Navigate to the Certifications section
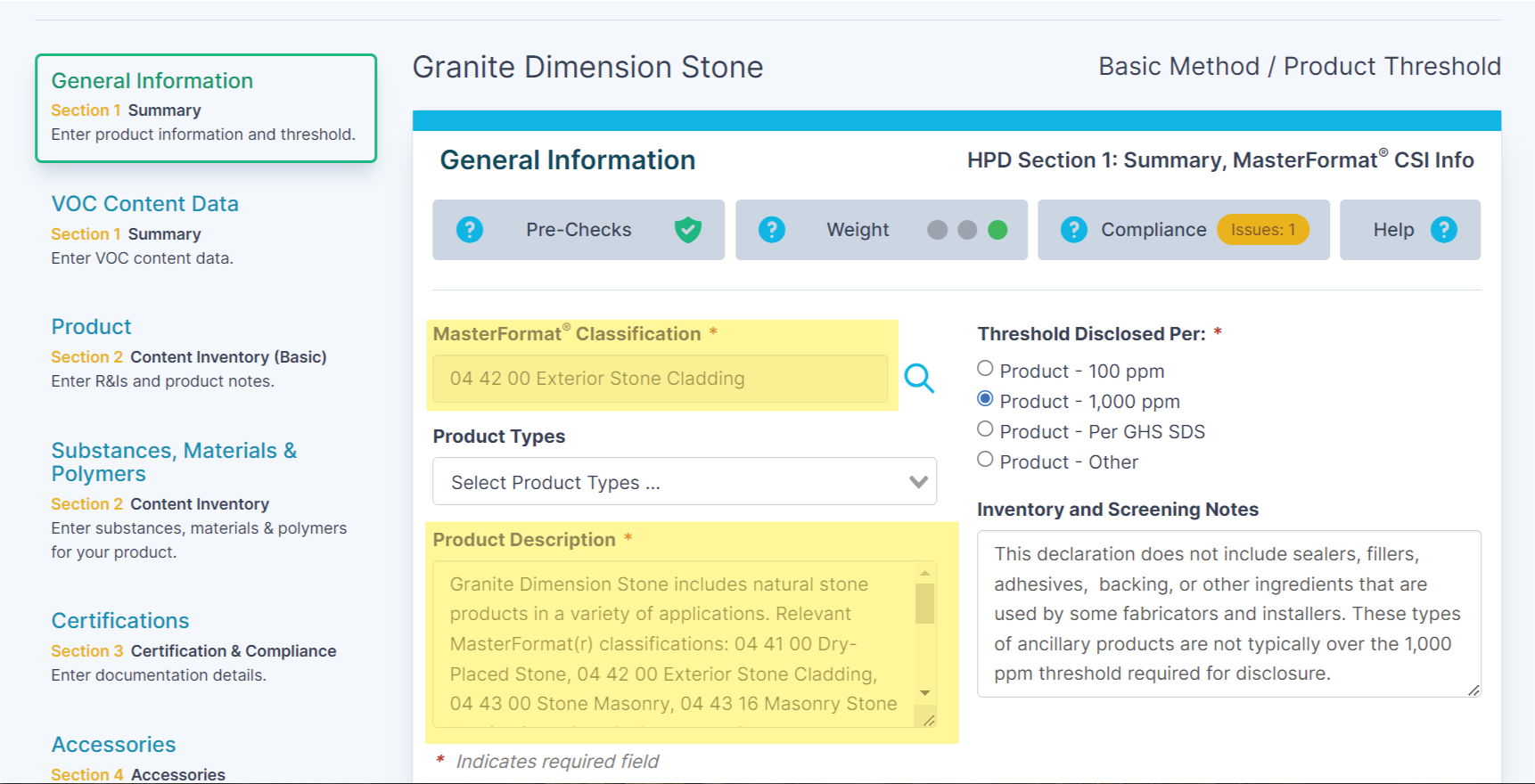Screen dimensions: 1535x784 click(120, 621)
